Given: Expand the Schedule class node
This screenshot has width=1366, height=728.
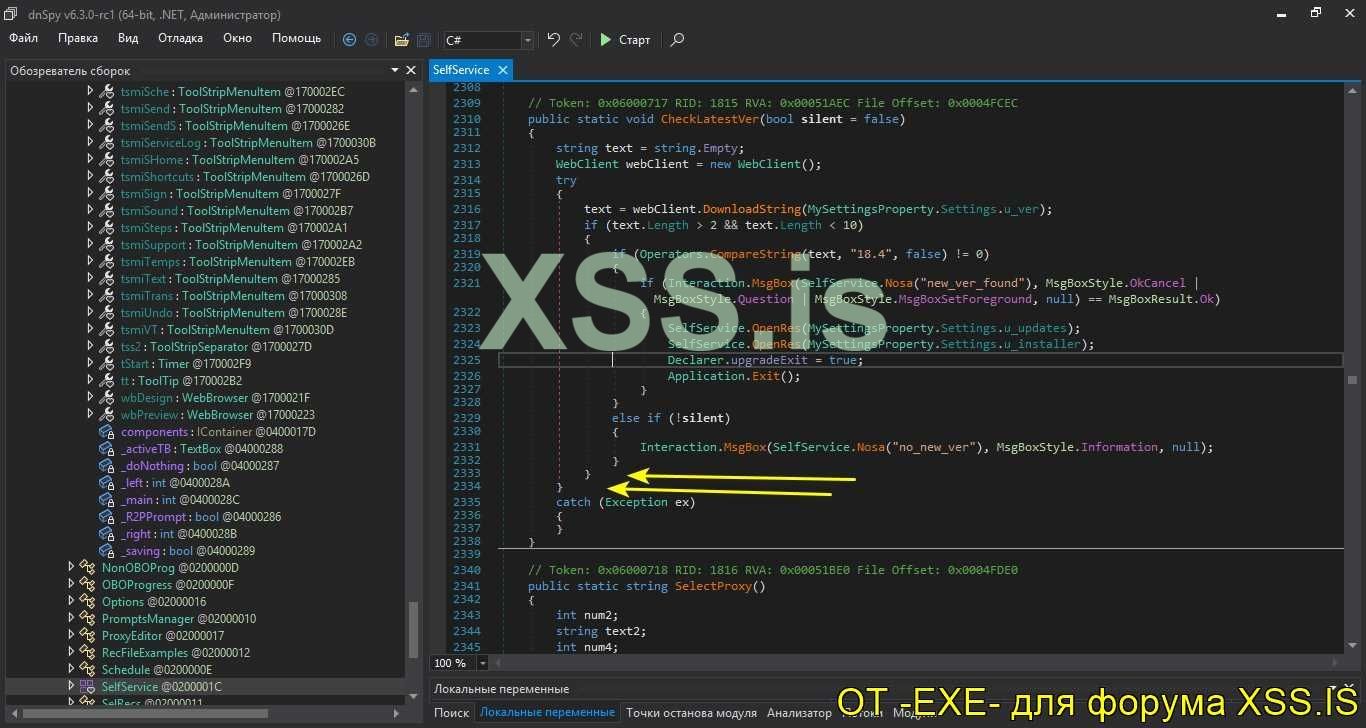Looking at the screenshot, I should coord(71,670).
